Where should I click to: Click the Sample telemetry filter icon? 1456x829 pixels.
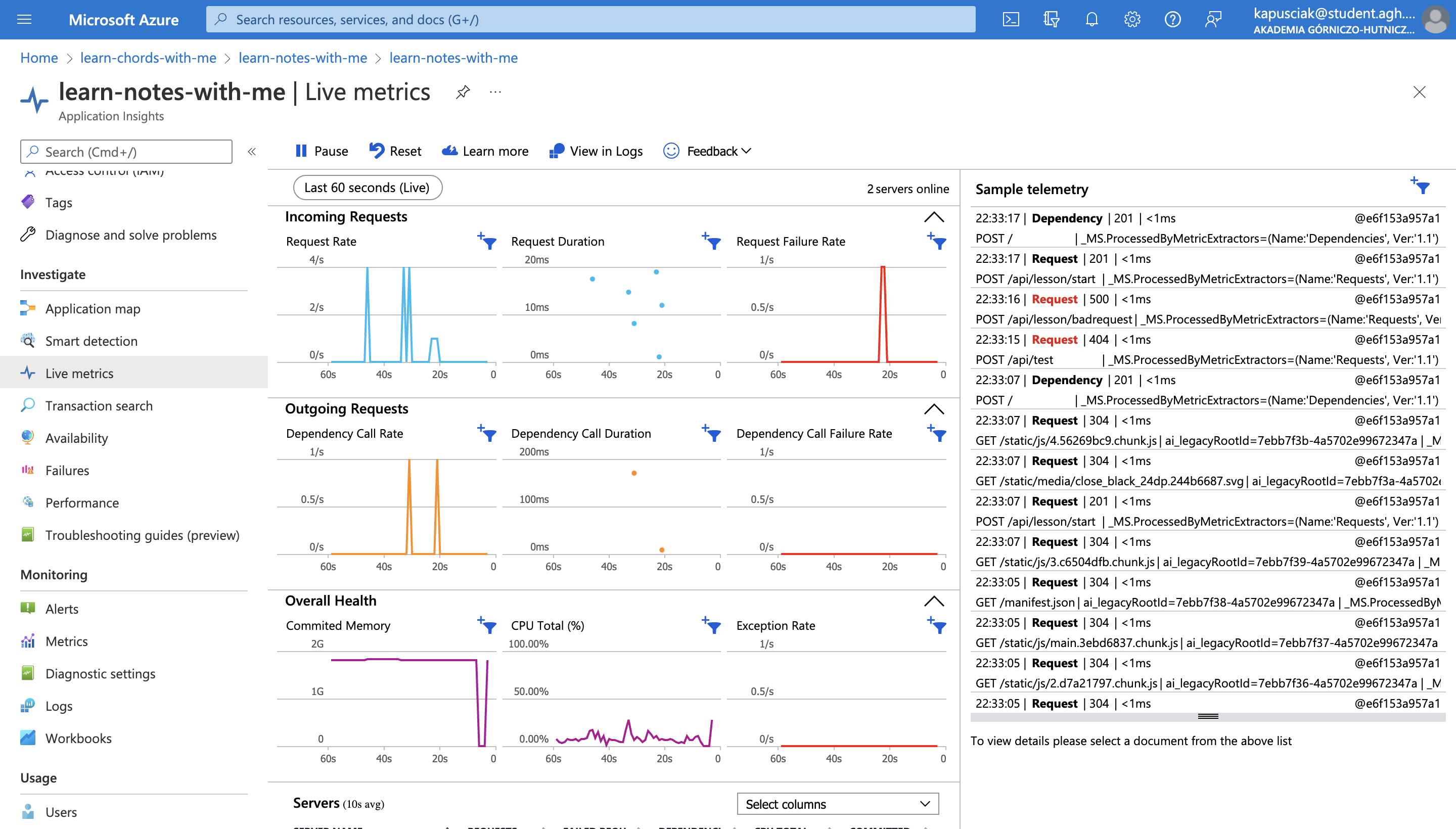point(1421,186)
